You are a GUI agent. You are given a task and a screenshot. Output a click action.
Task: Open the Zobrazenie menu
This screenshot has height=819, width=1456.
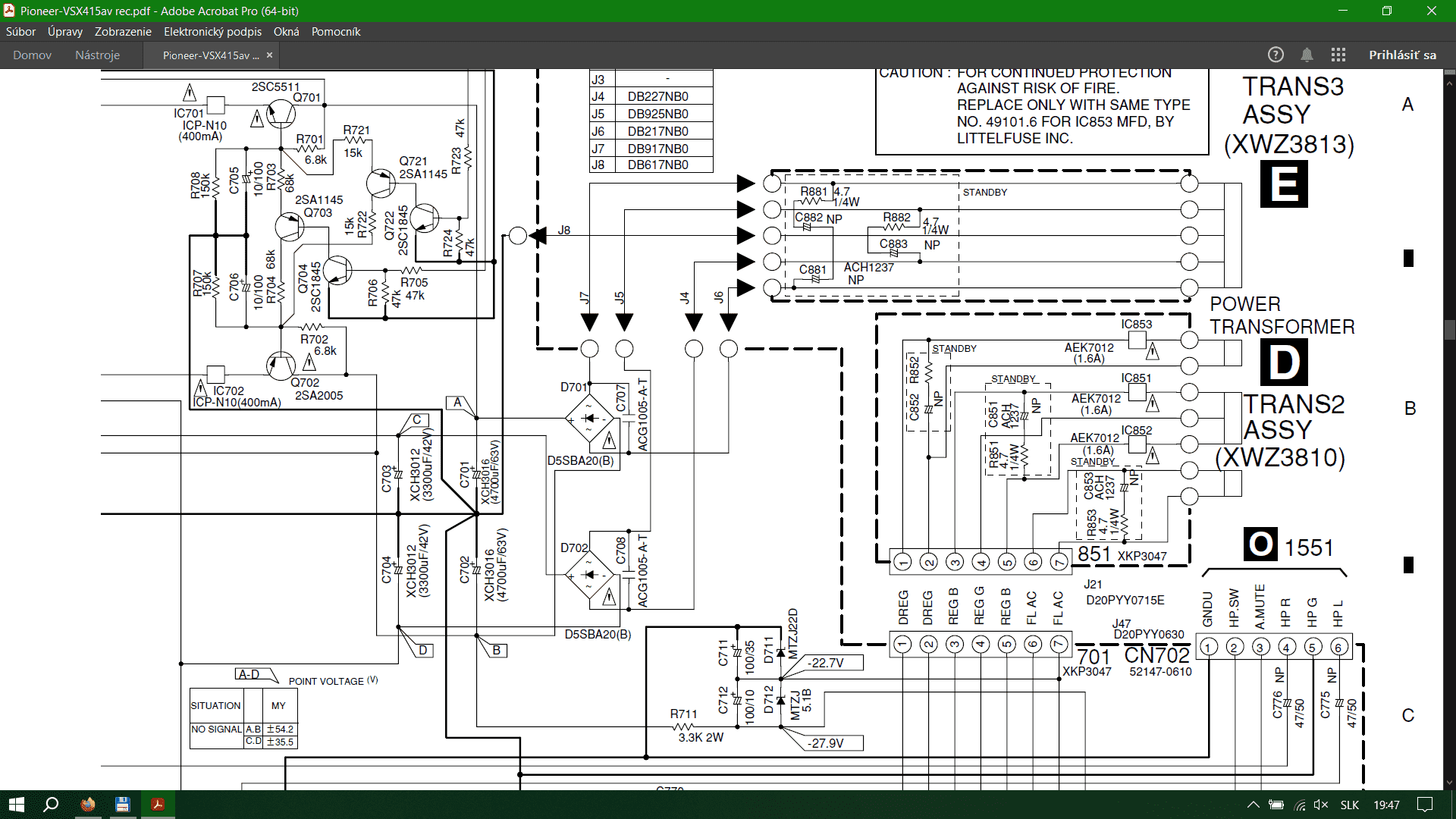click(x=123, y=32)
